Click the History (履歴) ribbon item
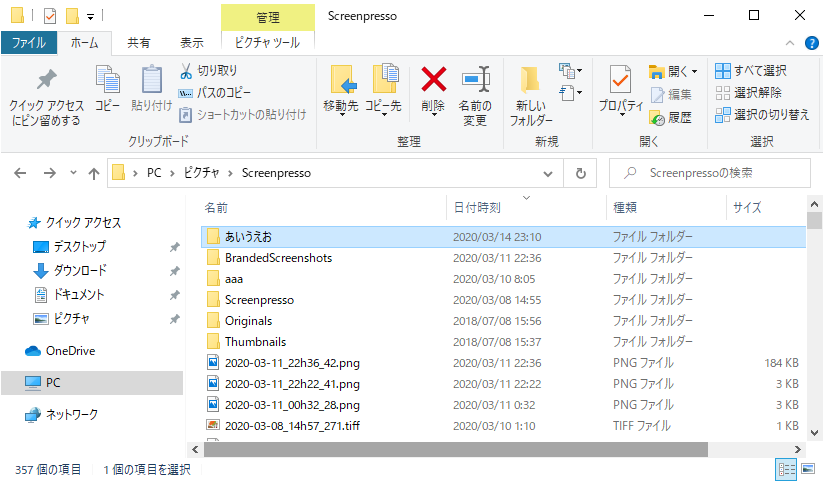 671,118
